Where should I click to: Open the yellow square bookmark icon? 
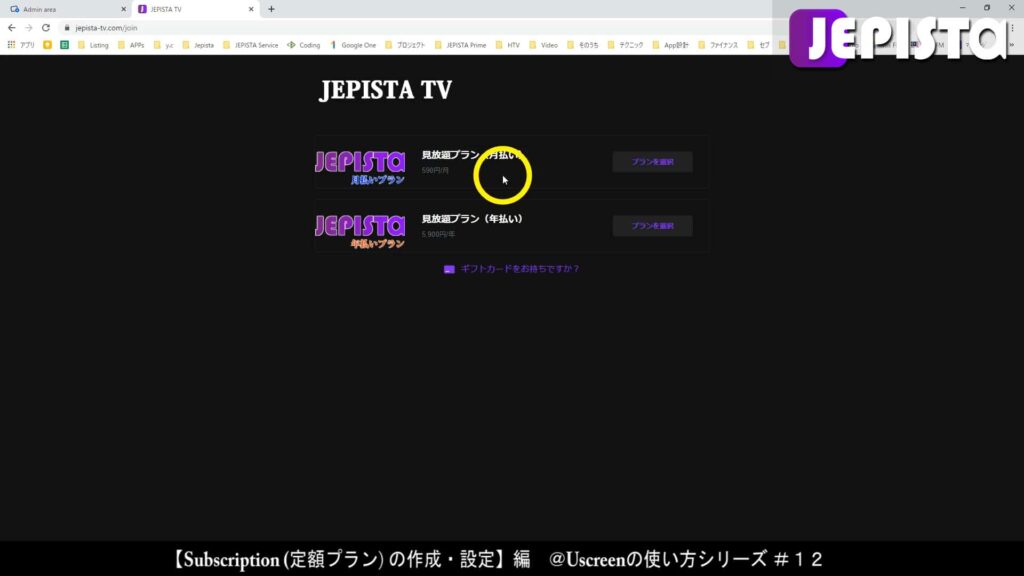pyautogui.click(x=48, y=45)
